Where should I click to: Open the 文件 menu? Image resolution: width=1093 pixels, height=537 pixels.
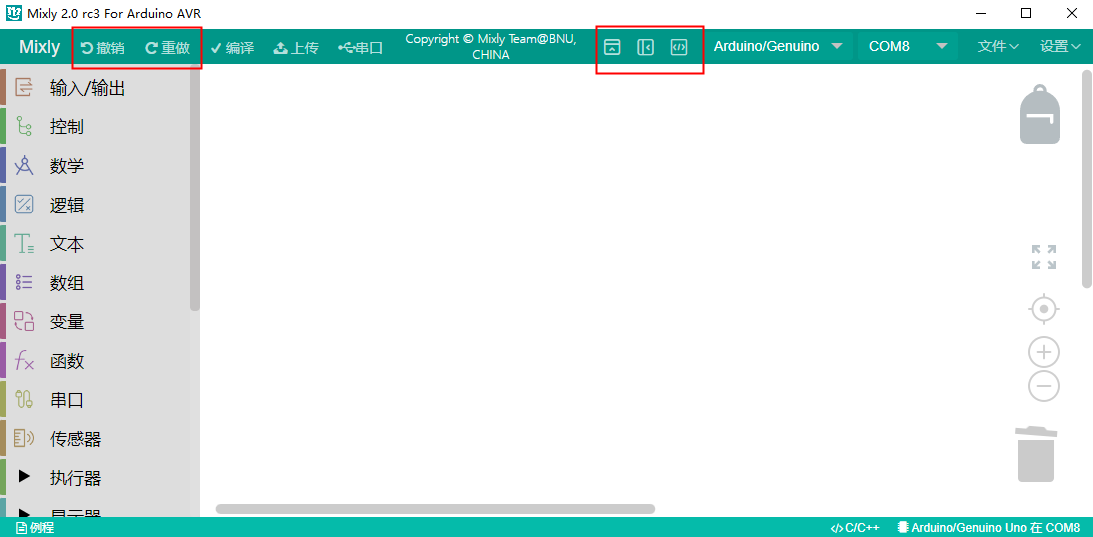(x=997, y=46)
